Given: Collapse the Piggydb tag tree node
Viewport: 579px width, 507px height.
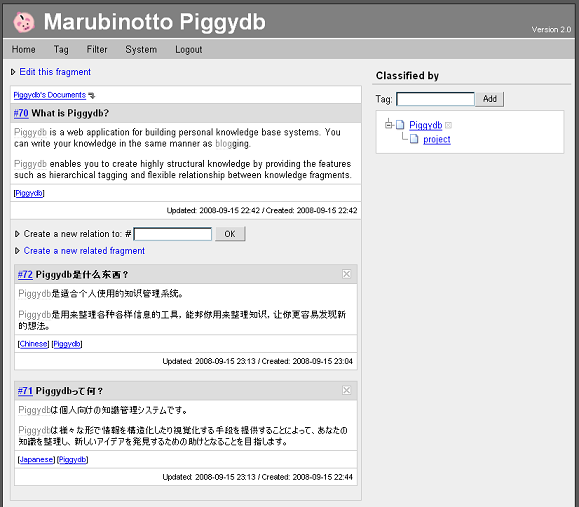Looking at the screenshot, I should coord(388,125).
